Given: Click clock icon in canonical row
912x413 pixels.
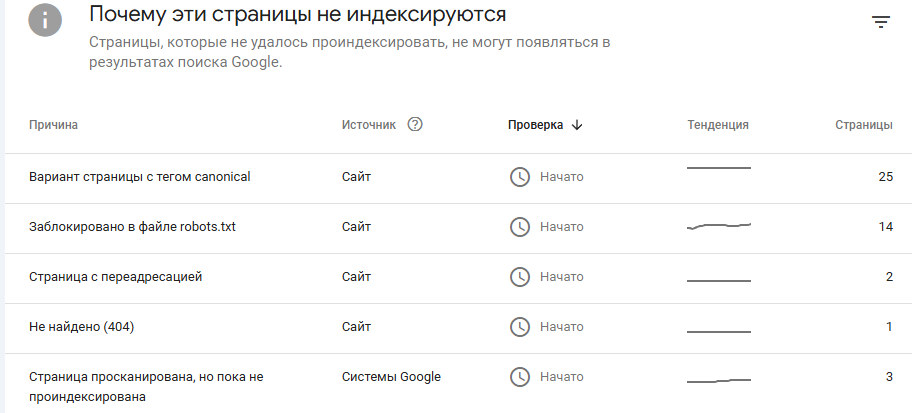Looking at the screenshot, I should click(x=519, y=177).
